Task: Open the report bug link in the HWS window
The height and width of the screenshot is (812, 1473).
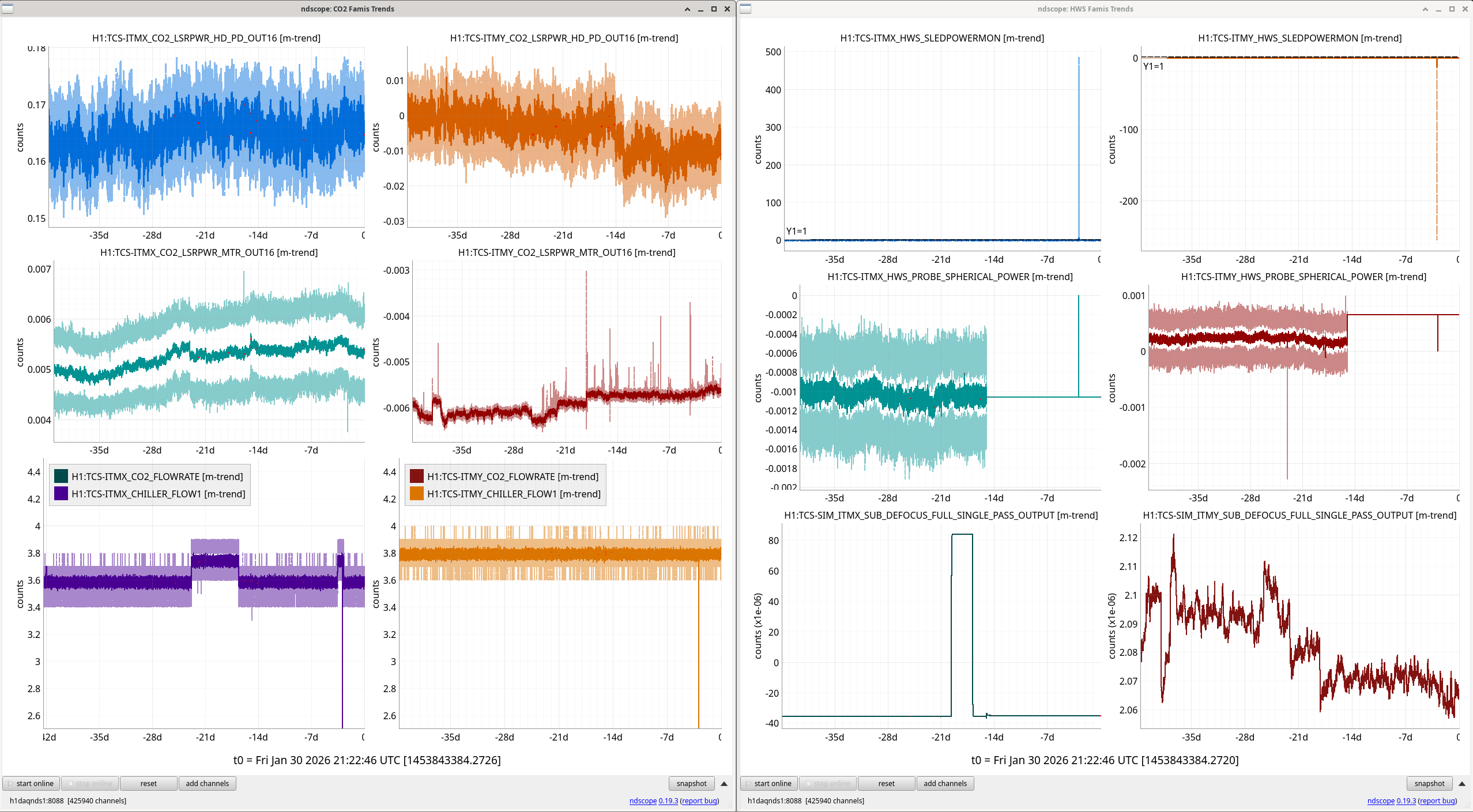Action: (1438, 800)
